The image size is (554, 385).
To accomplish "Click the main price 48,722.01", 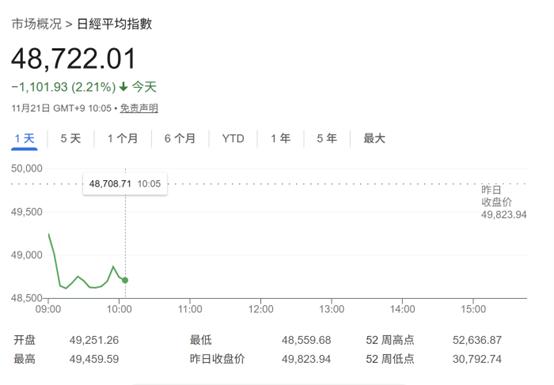I will coord(73,59).
